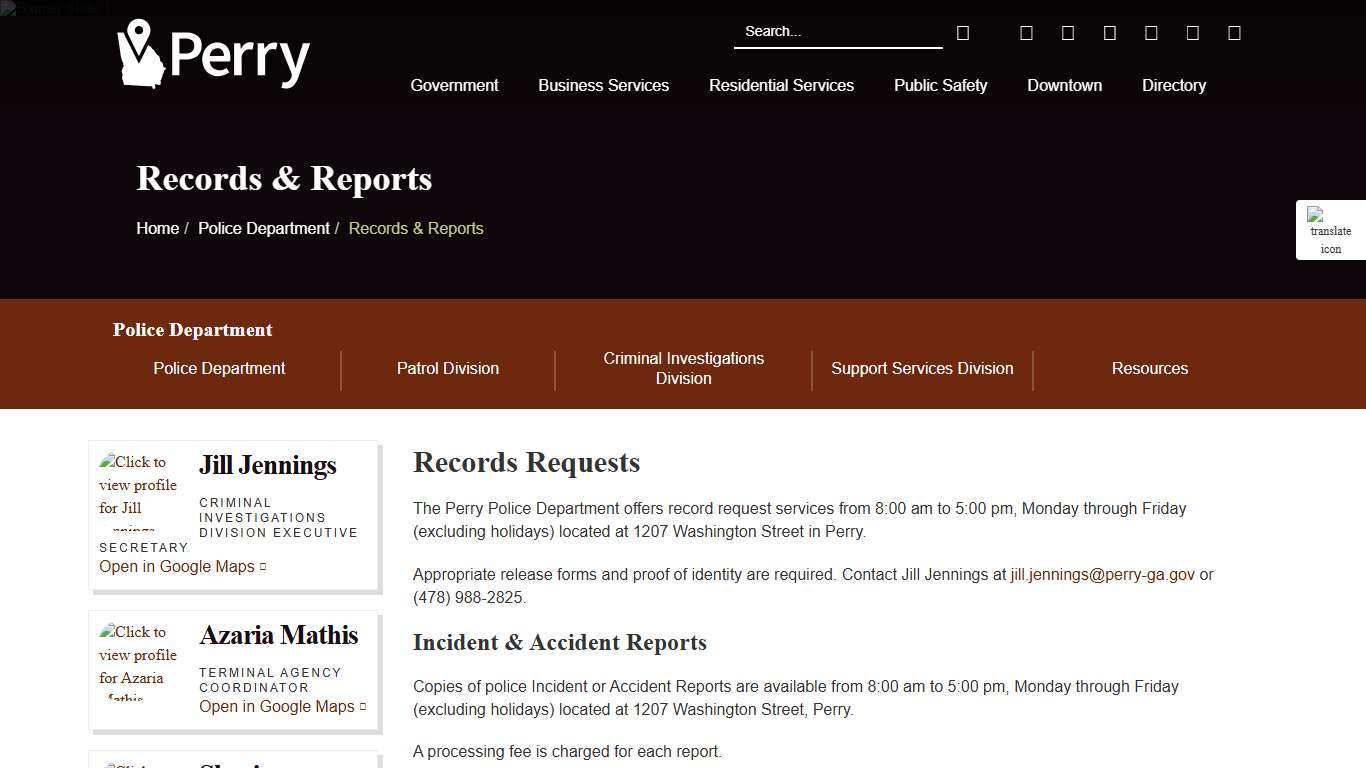
Task: Click the last social media icon in the header
Action: pos(1234,32)
